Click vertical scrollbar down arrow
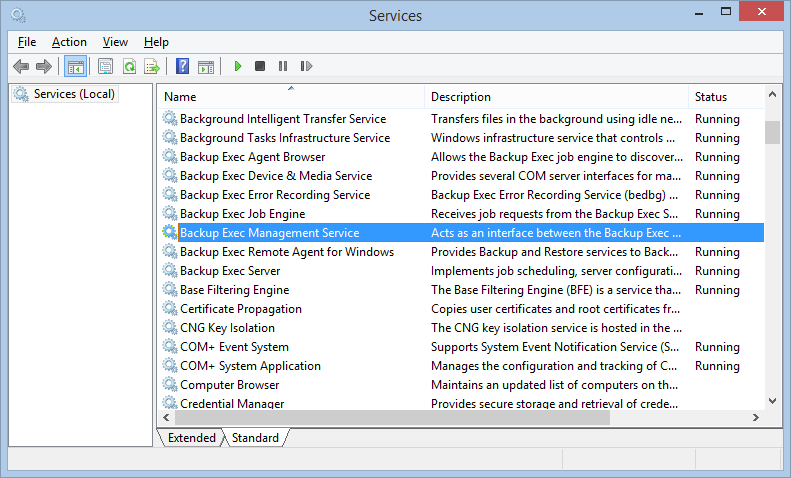 [772, 401]
